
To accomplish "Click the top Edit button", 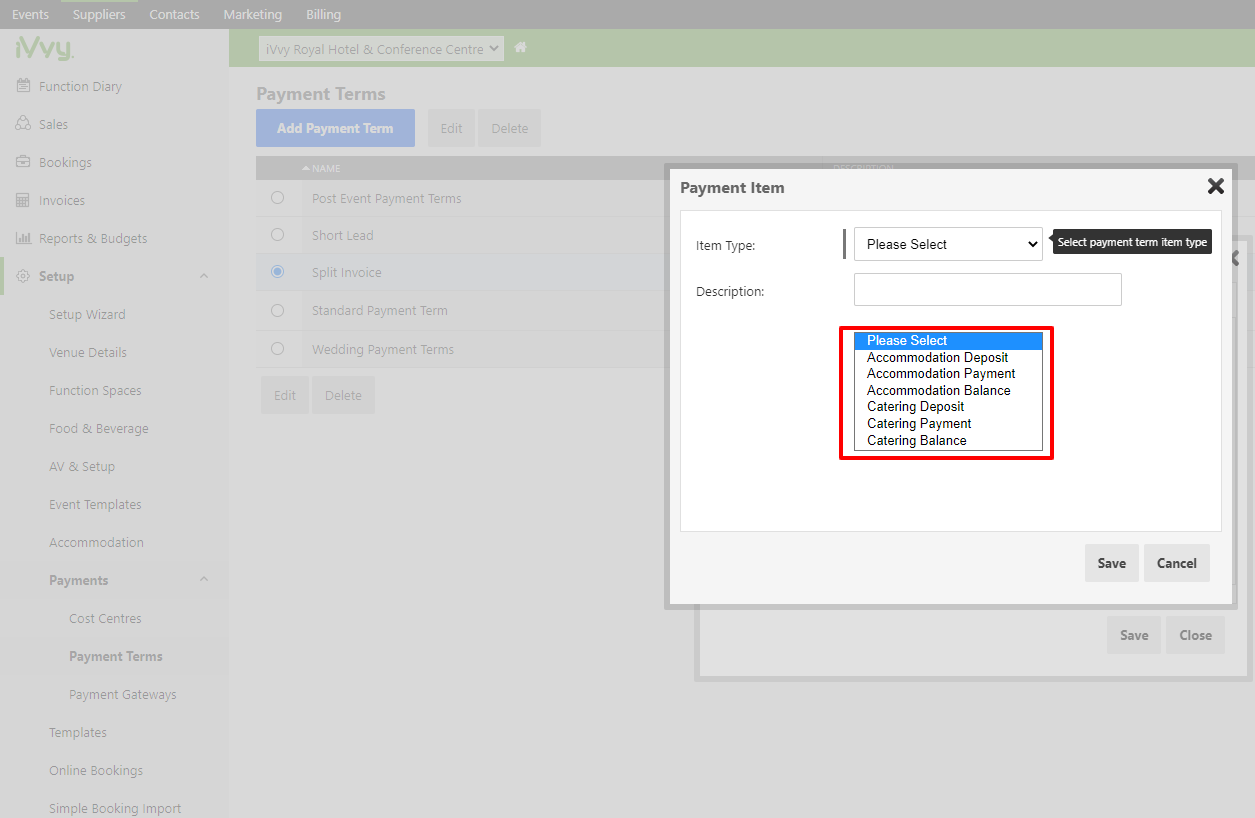I will pyautogui.click(x=452, y=128).
